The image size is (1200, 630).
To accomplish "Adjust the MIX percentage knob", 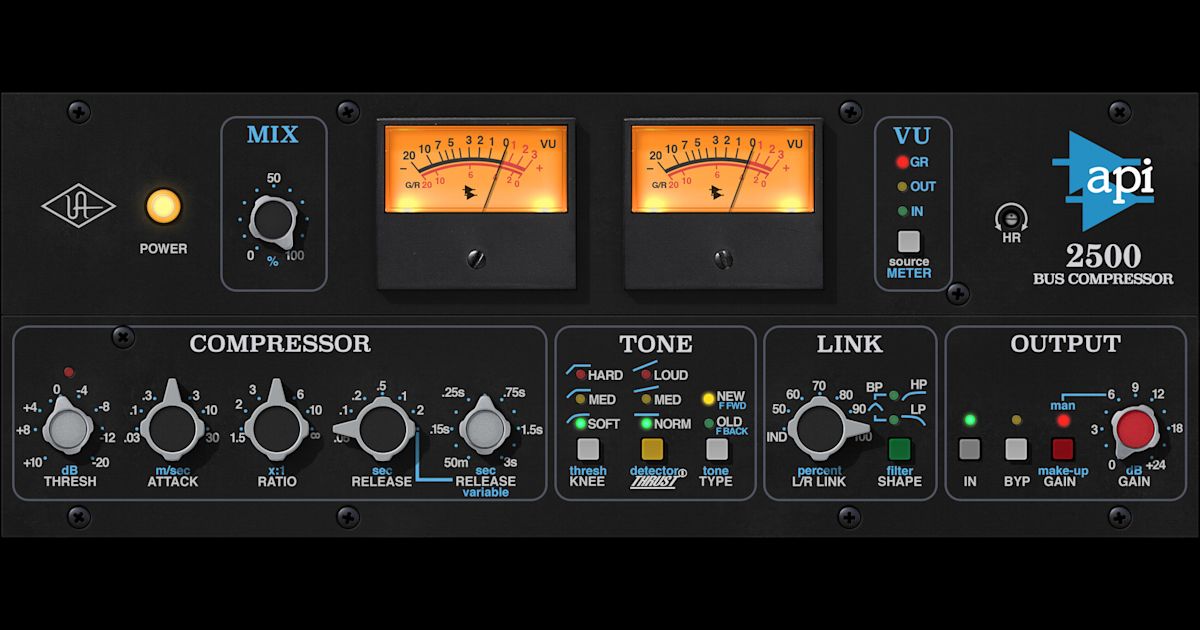I will pos(272,220).
